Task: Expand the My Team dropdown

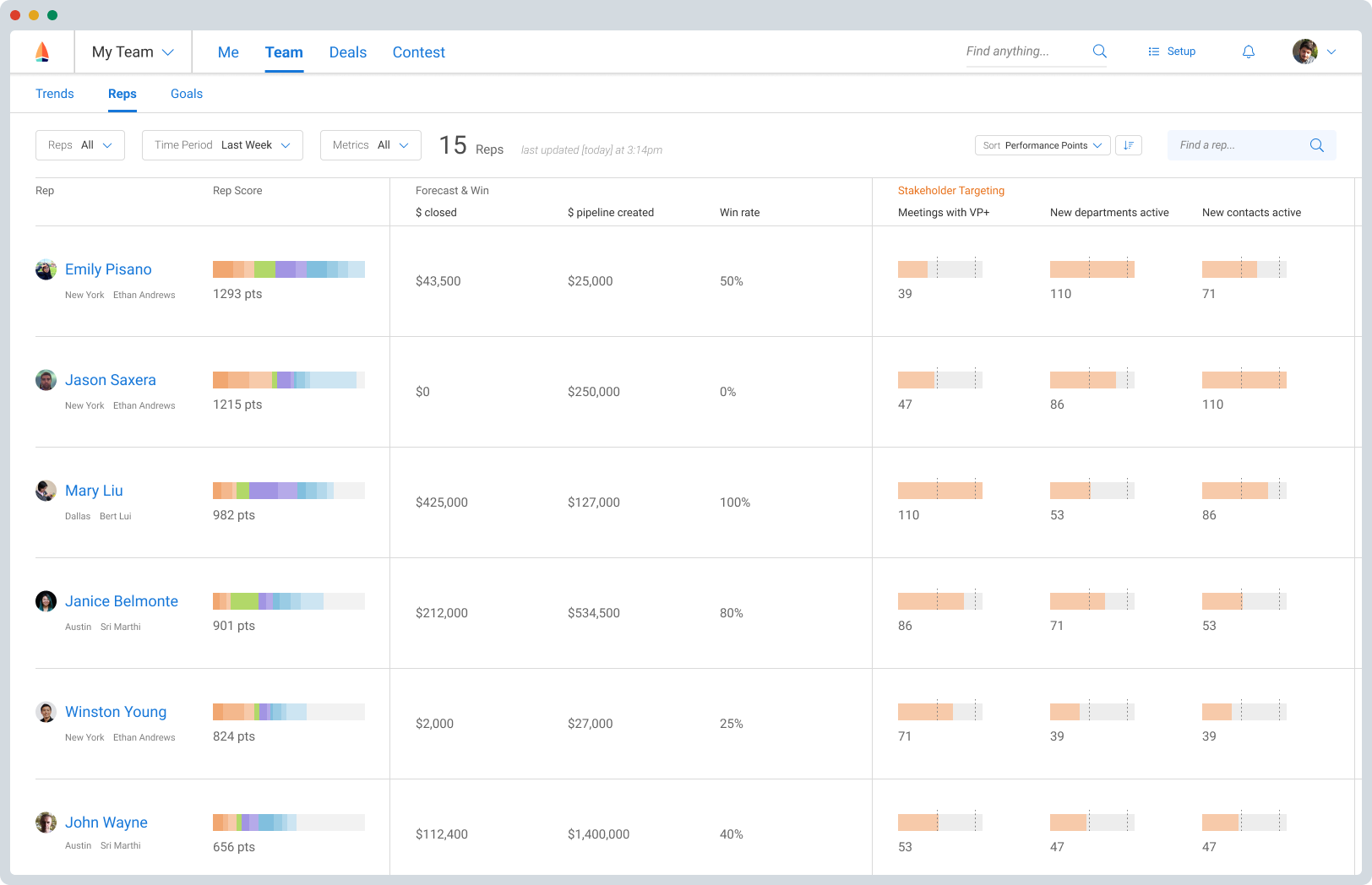Action: pyautogui.click(x=133, y=52)
